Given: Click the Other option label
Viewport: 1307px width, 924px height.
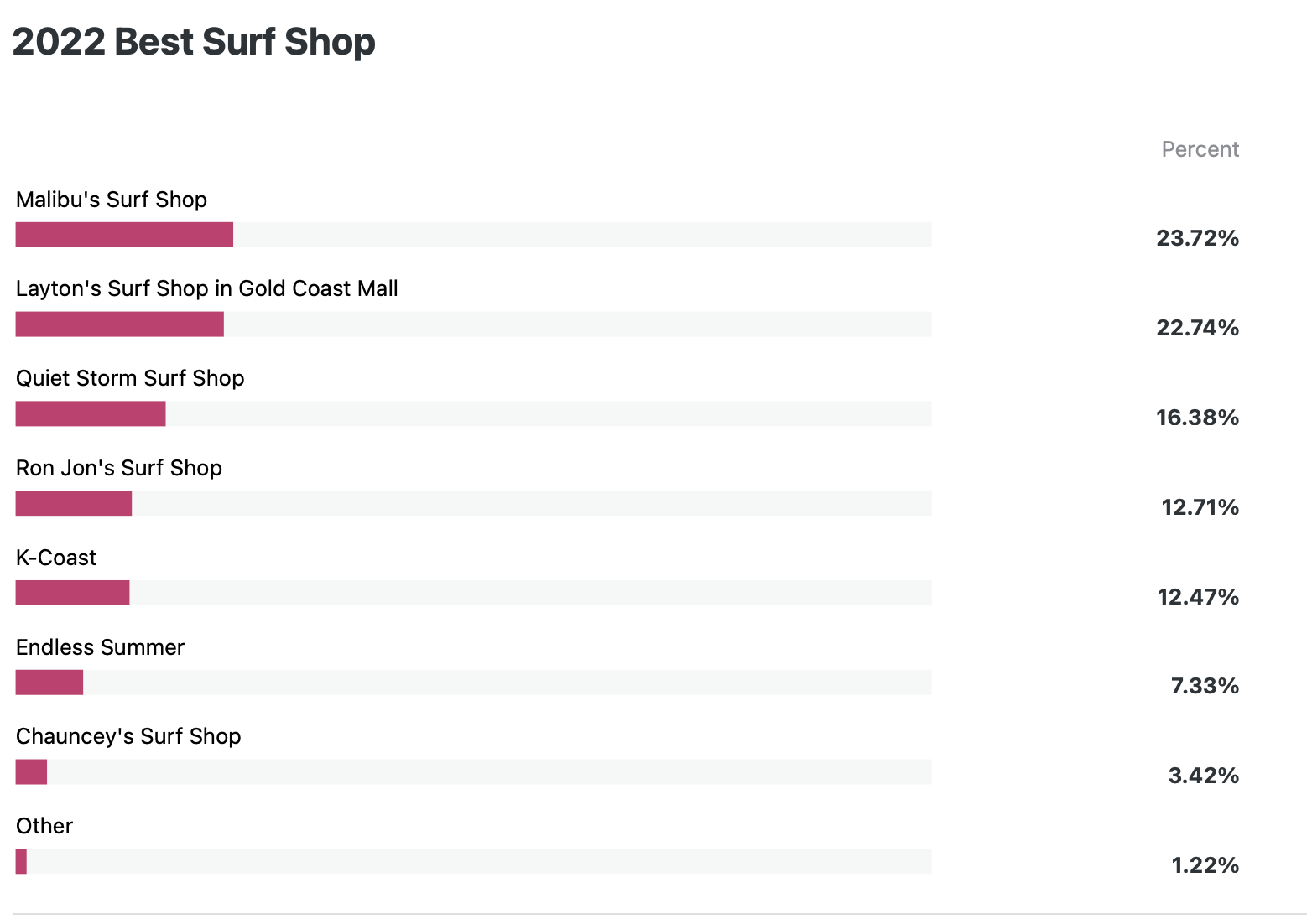Looking at the screenshot, I should 44,826.
